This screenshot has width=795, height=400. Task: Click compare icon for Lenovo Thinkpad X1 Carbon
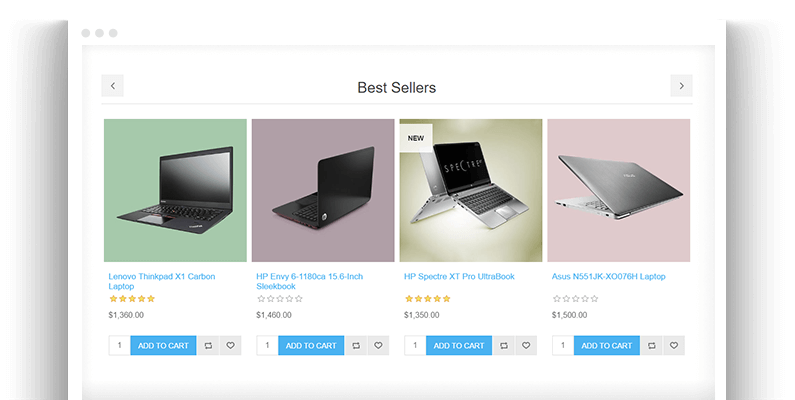point(208,345)
